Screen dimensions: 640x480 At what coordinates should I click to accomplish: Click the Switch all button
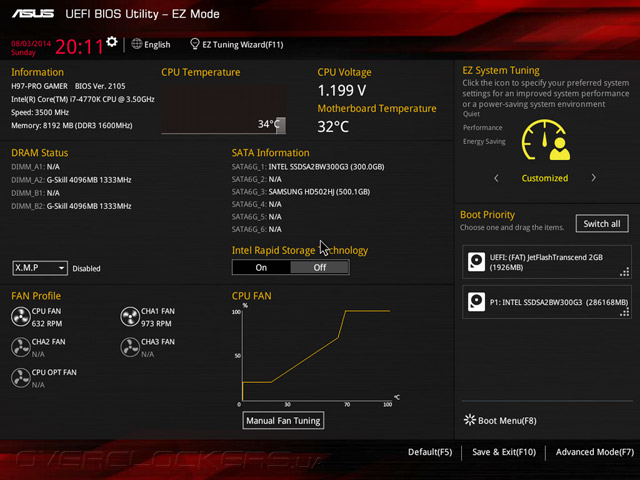(x=602, y=224)
